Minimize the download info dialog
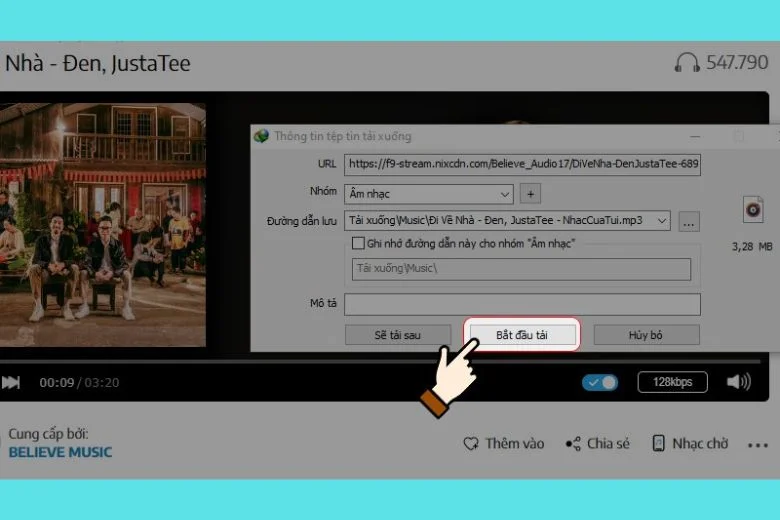 [x=695, y=136]
